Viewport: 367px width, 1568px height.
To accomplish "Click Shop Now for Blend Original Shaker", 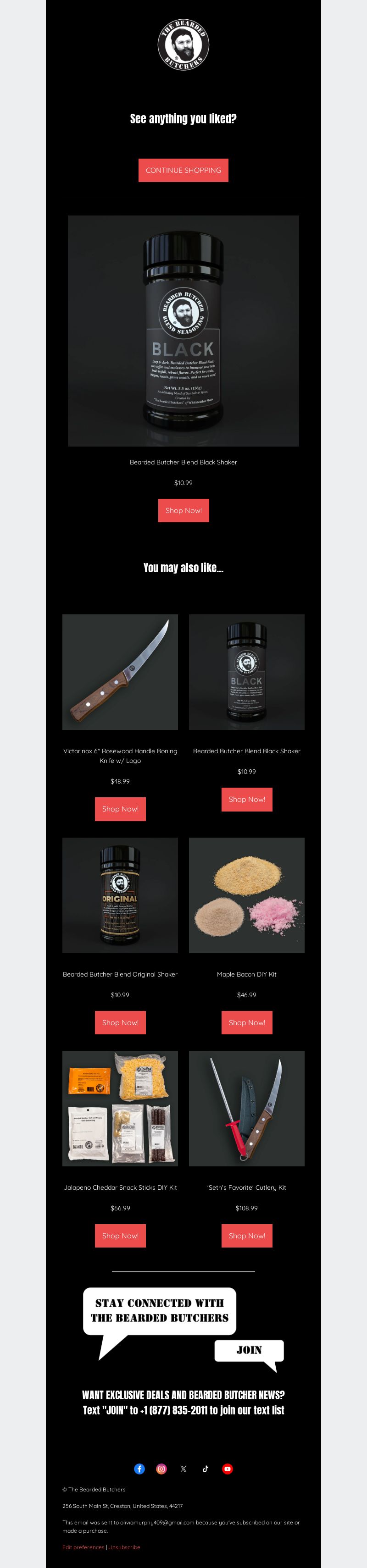I will coord(120,1022).
